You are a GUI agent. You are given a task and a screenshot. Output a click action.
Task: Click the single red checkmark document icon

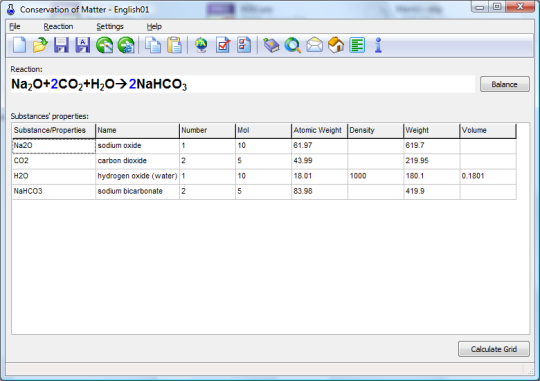[223, 45]
